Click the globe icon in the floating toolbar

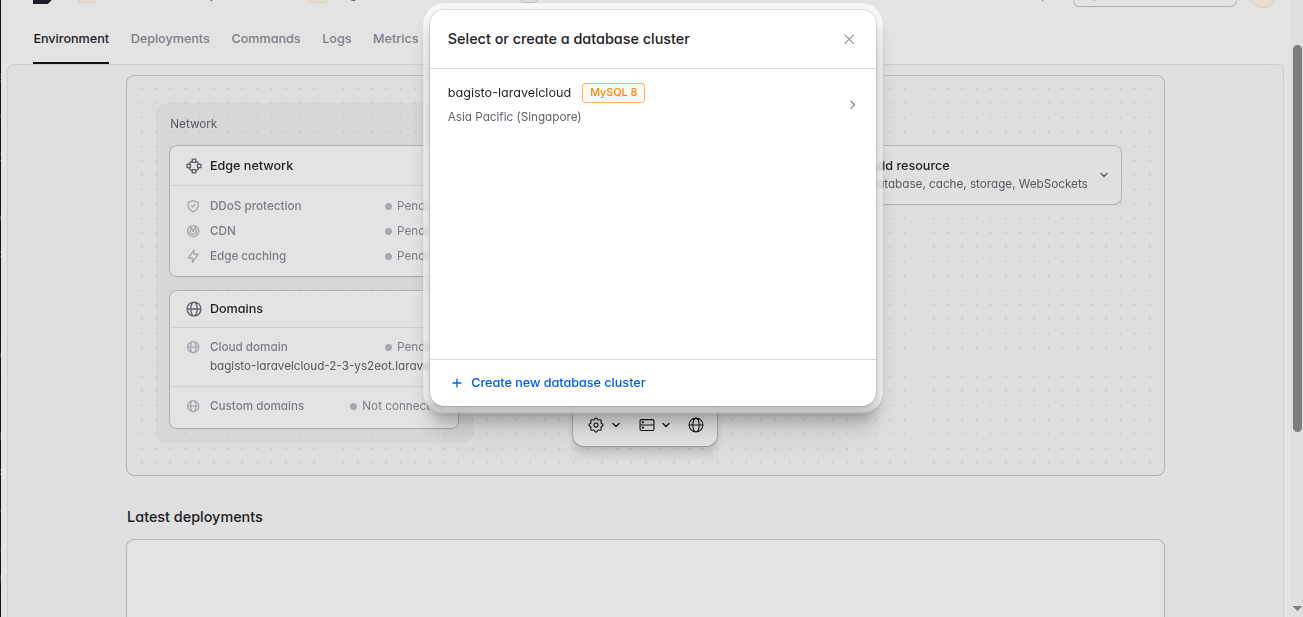click(696, 425)
